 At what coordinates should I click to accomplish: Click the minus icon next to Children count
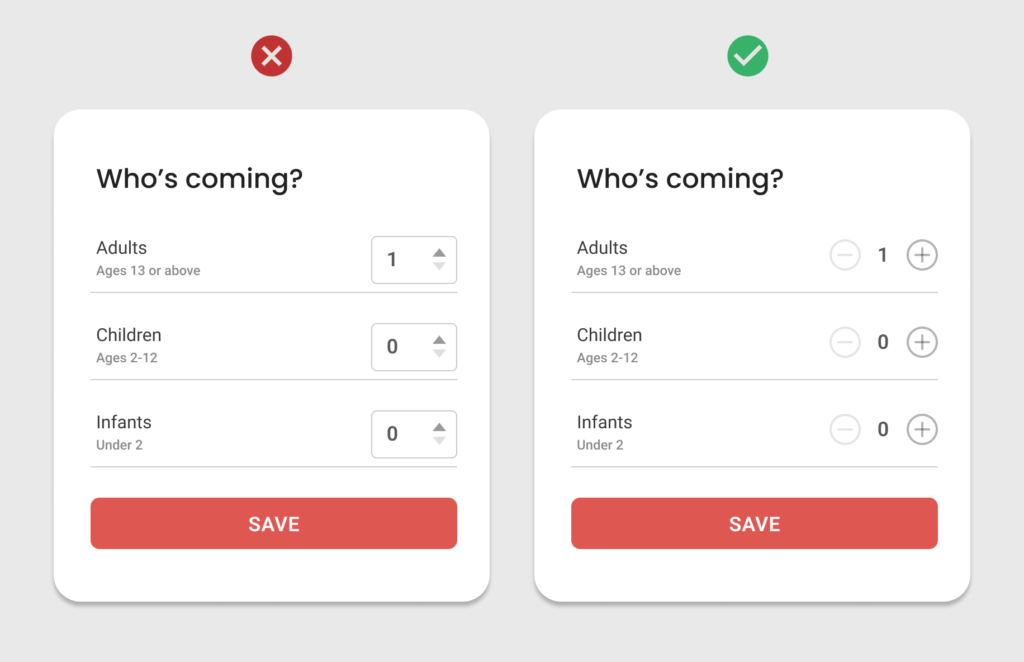pos(845,342)
